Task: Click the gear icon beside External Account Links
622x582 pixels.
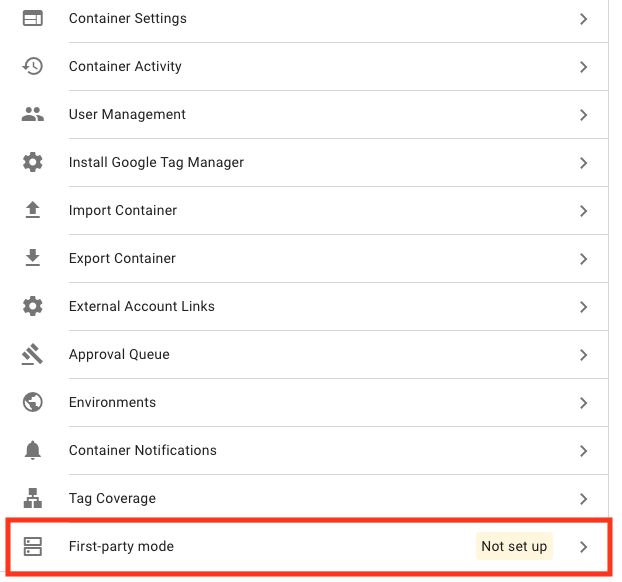Action: pyautogui.click(x=33, y=306)
